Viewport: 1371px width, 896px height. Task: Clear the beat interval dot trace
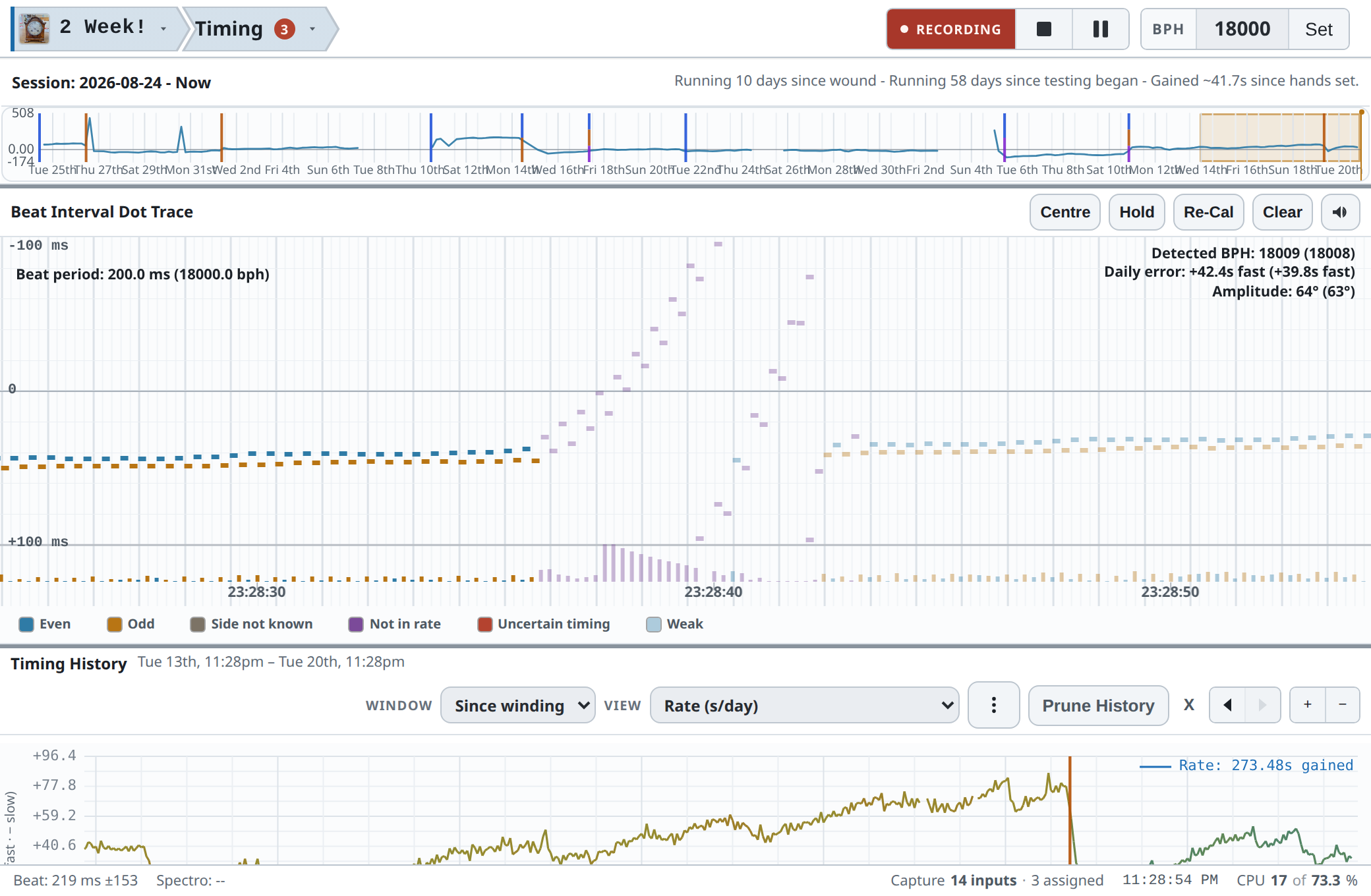(1282, 212)
